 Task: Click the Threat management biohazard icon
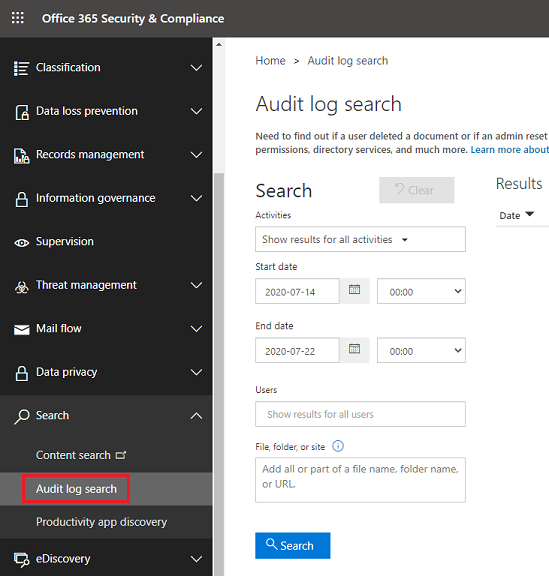point(21,287)
